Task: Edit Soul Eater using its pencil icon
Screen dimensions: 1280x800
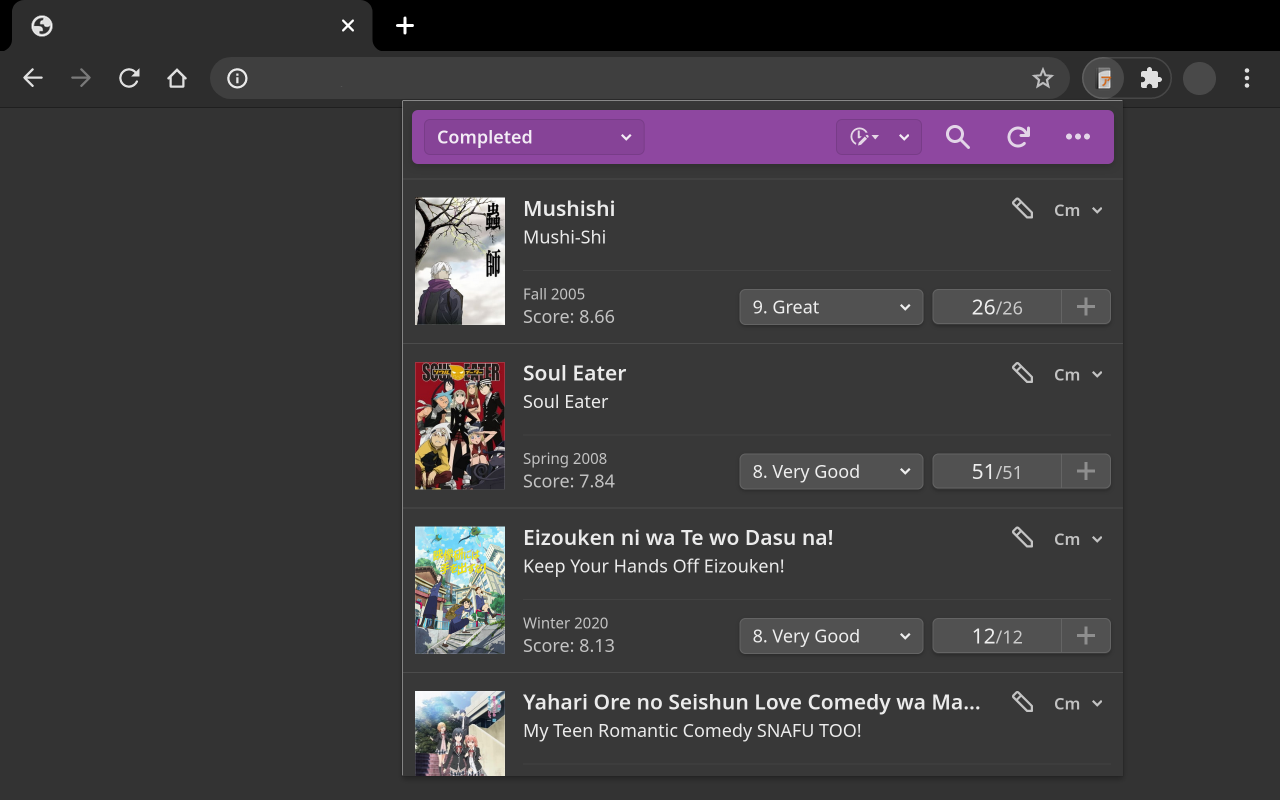Action: tap(1022, 372)
